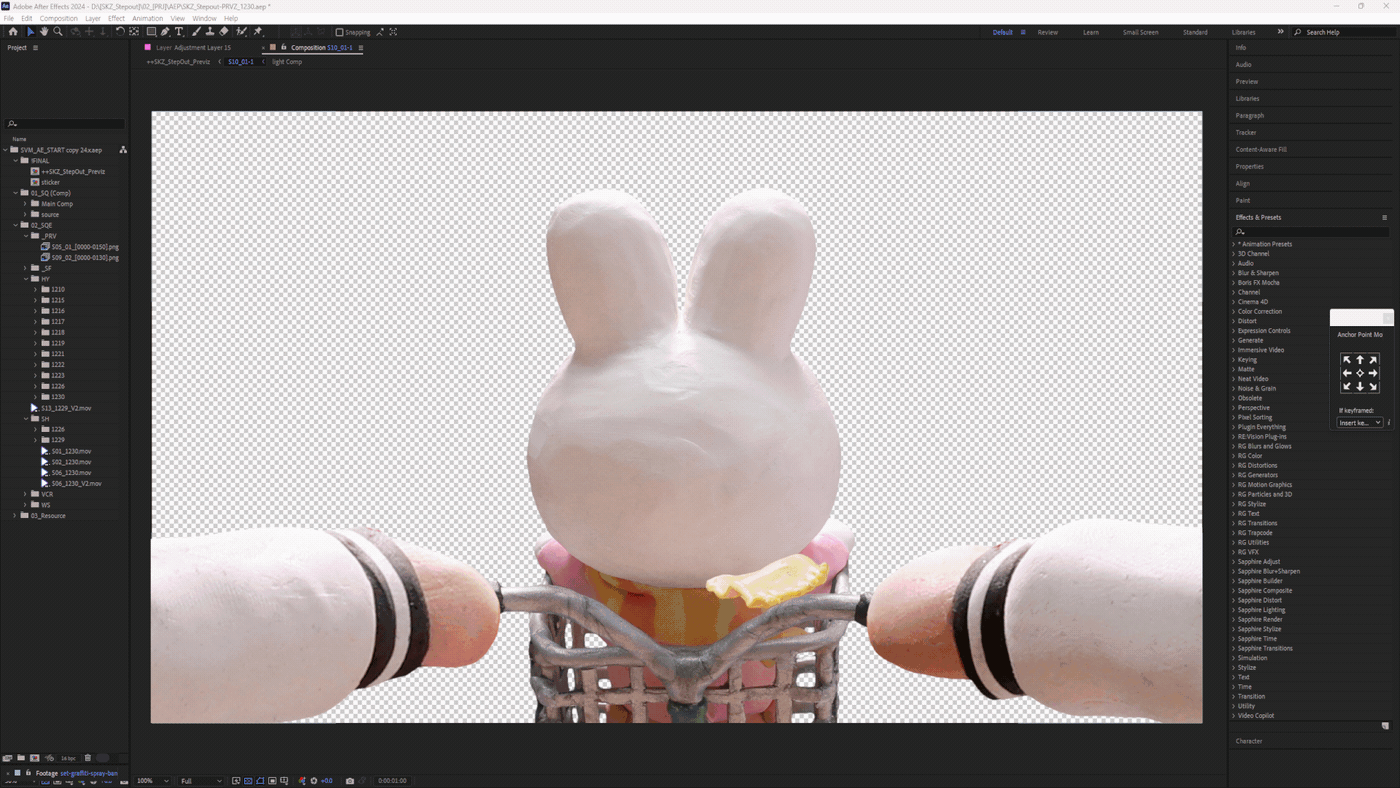Image resolution: width=1400 pixels, height=788 pixels.
Task: Switch to the Layer Adjustment Layer 15 tab
Action: 193,47
